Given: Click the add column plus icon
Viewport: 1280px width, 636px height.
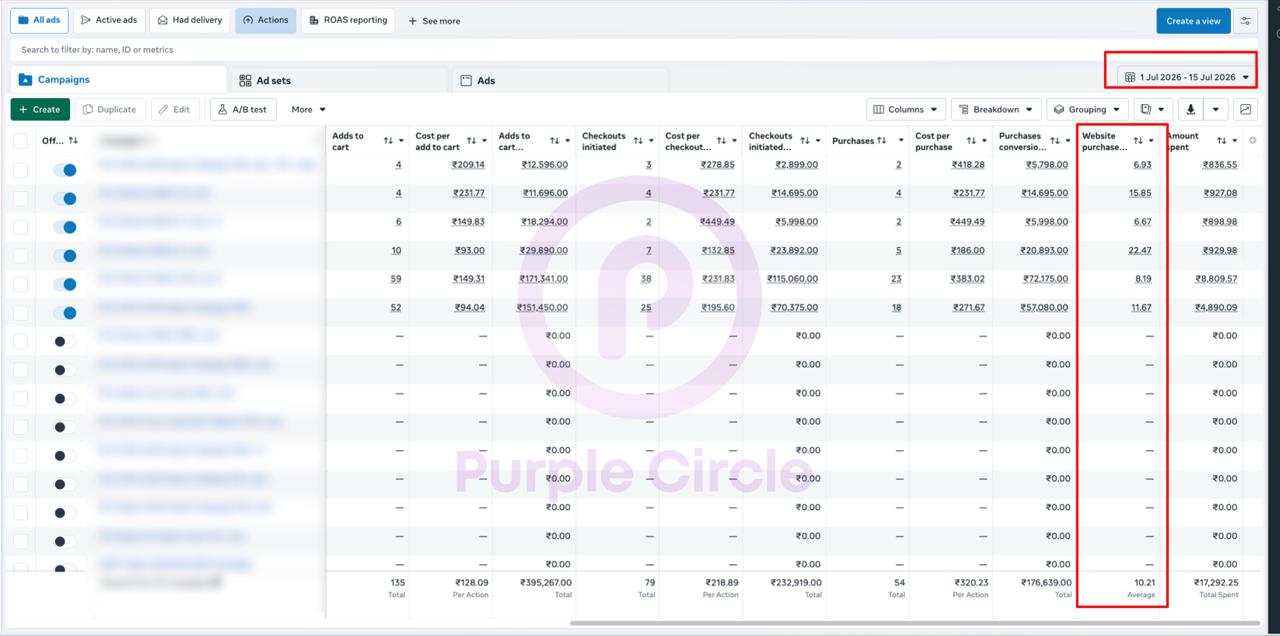Looking at the screenshot, I should click(x=1253, y=141).
